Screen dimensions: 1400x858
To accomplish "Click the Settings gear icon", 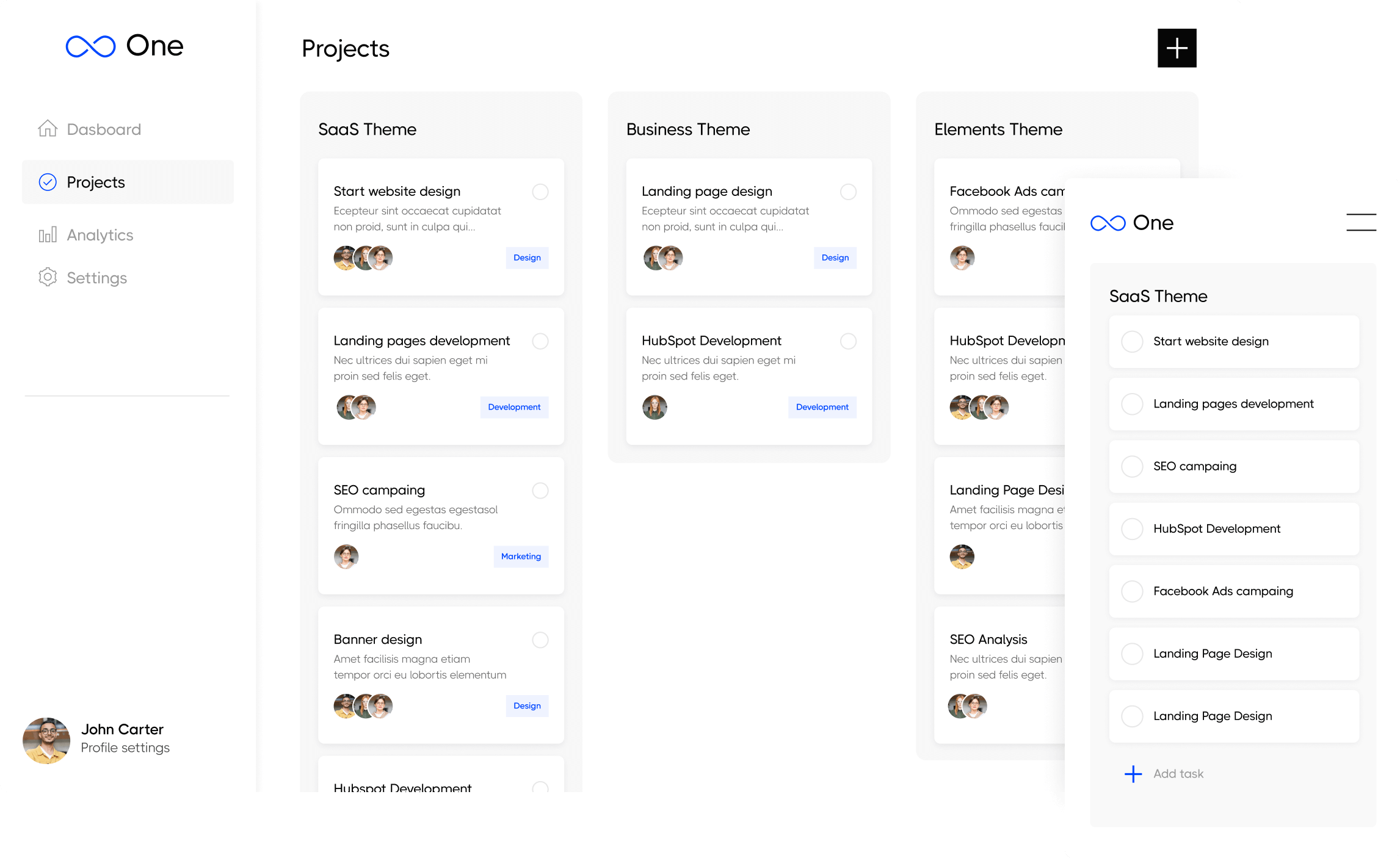I will 48,277.
